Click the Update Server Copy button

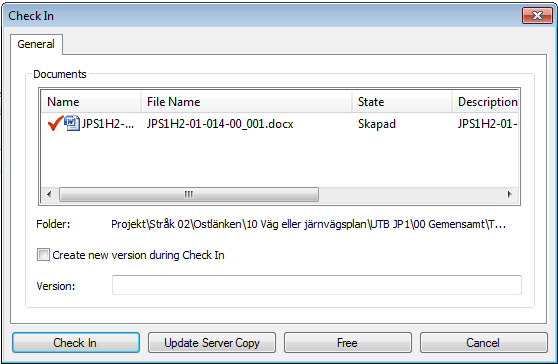pyautogui.click(x=212, y=343)
